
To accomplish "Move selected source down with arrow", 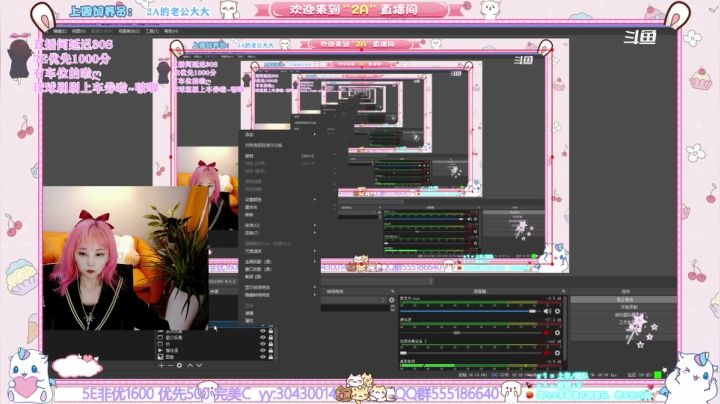I will [199, 365].
